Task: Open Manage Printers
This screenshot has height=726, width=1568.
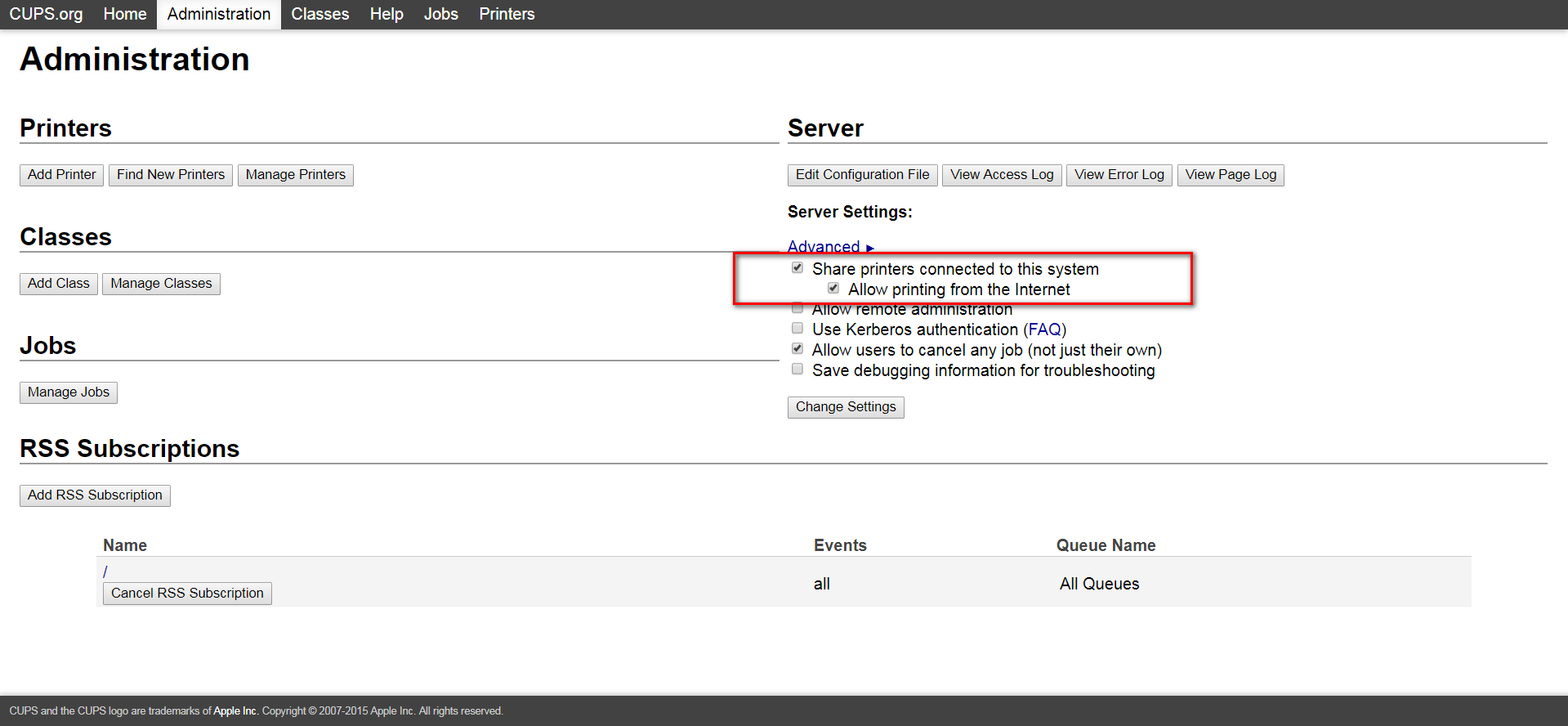Action: [x=296, y=175]
